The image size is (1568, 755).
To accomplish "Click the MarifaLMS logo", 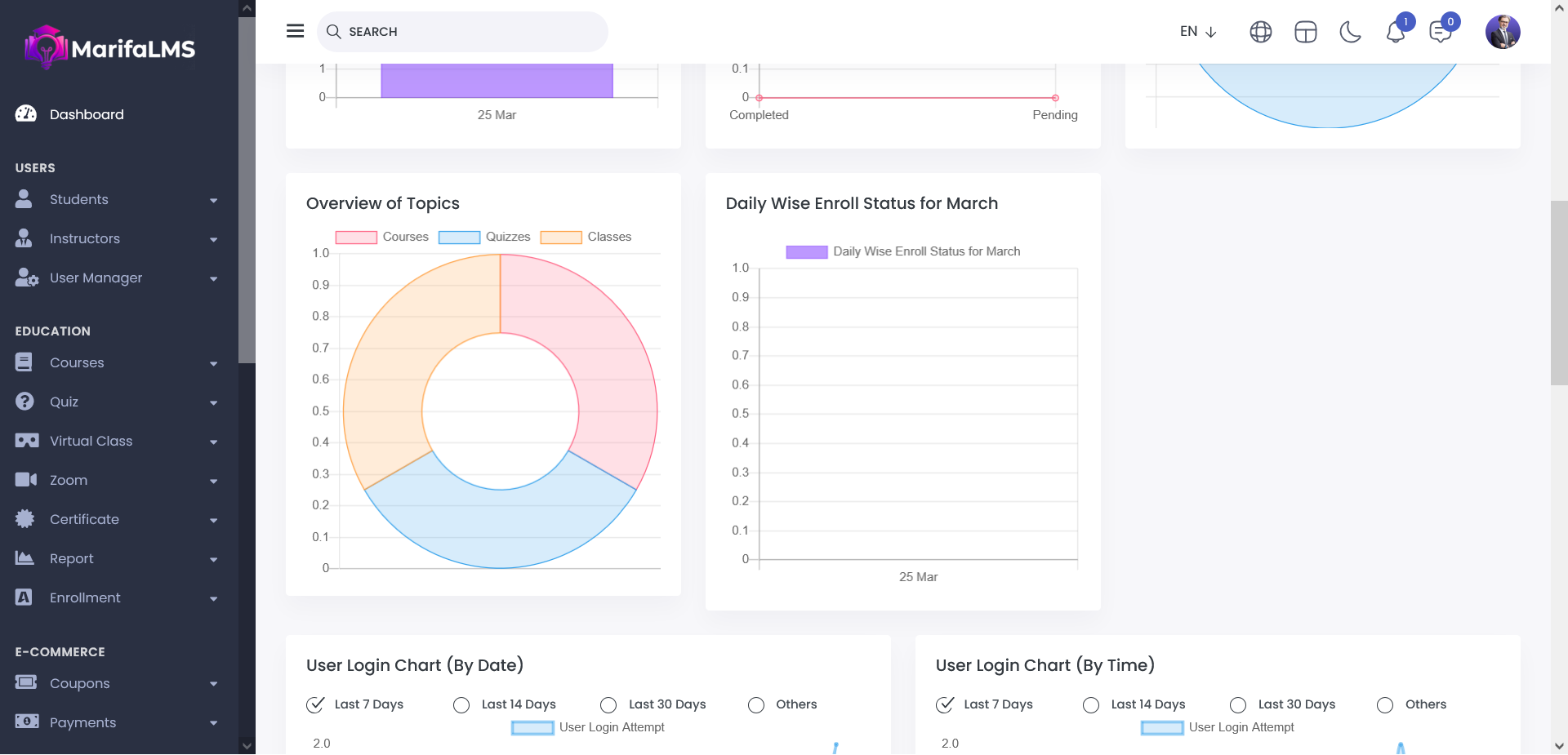I will click(110, 47).
